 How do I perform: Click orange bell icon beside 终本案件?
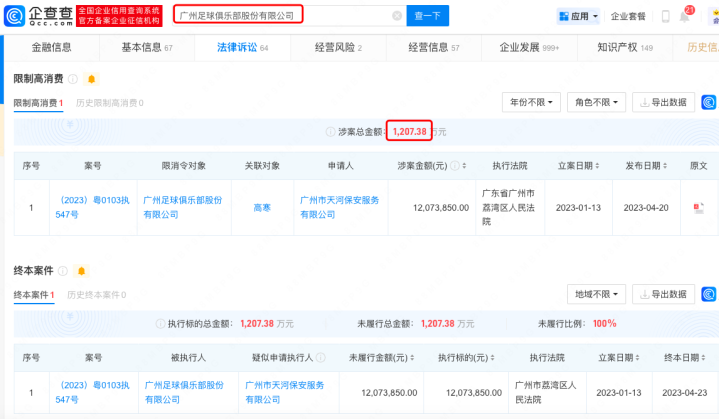tap(82, 271)
